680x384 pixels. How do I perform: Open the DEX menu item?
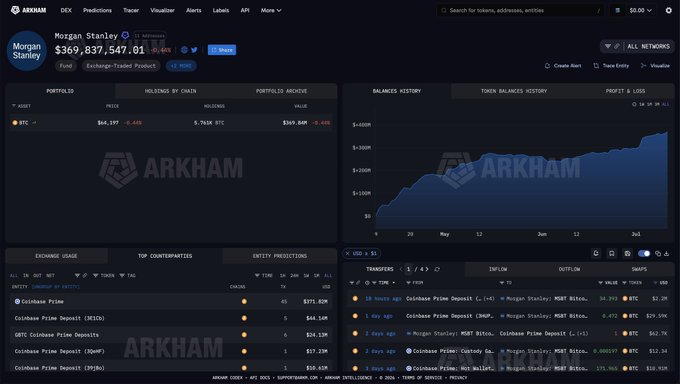pyautogui.click(x=66, y=10)
